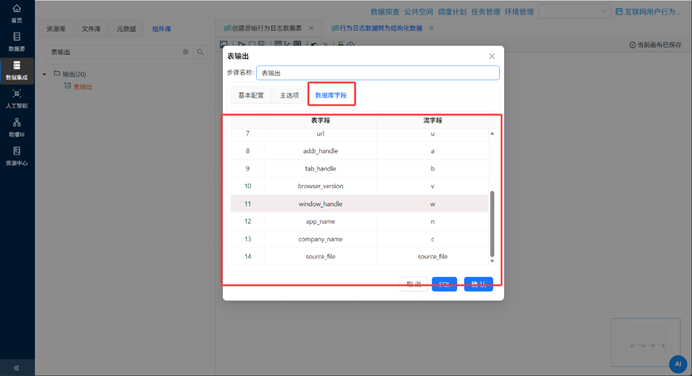Screen dimensions: 692x376
Task: Click the run (play) canvas toolbar icon
Action: coord(241,44)
